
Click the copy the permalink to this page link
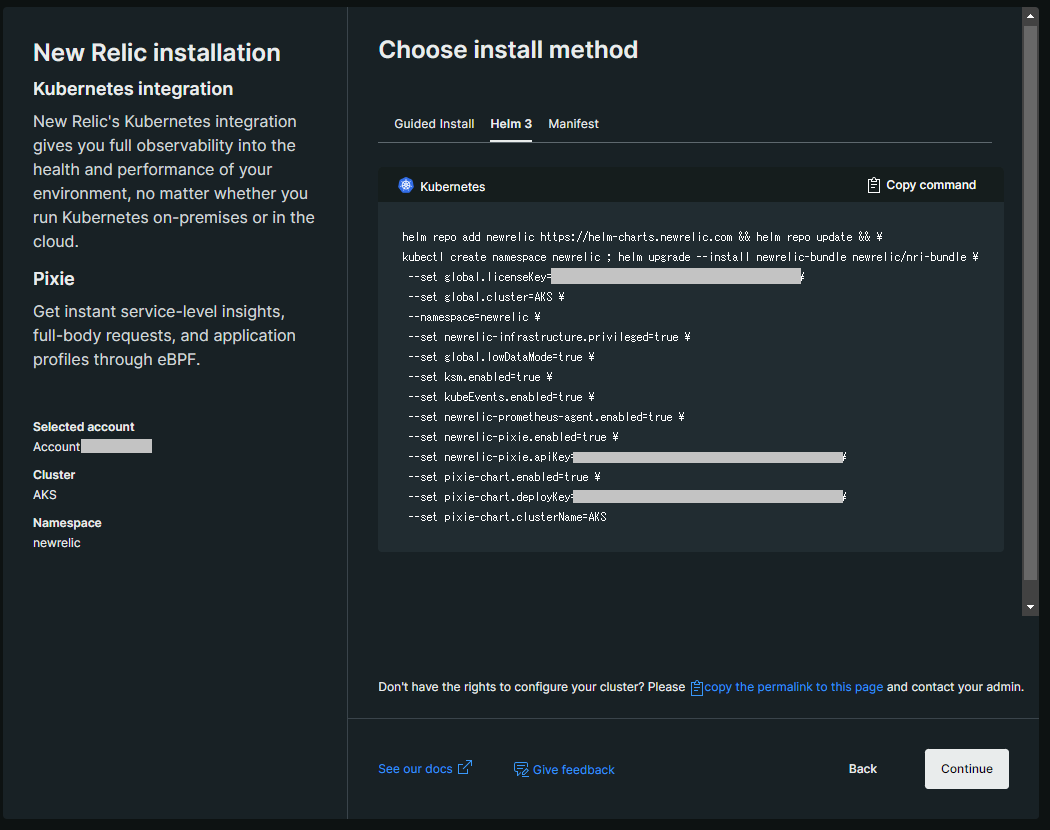[x=794, y=687]
